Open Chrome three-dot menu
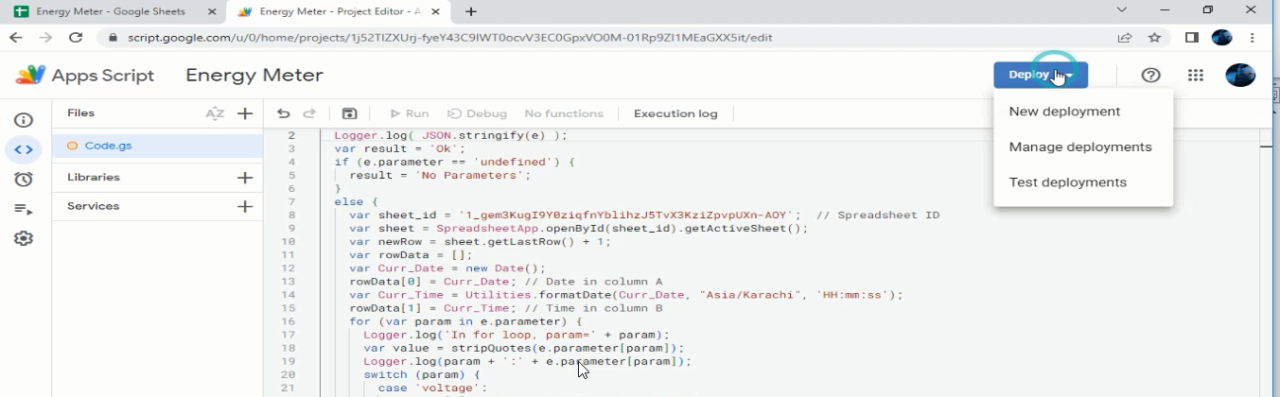This screenshot has width=1280, height=397. [x=1253, y=37]
